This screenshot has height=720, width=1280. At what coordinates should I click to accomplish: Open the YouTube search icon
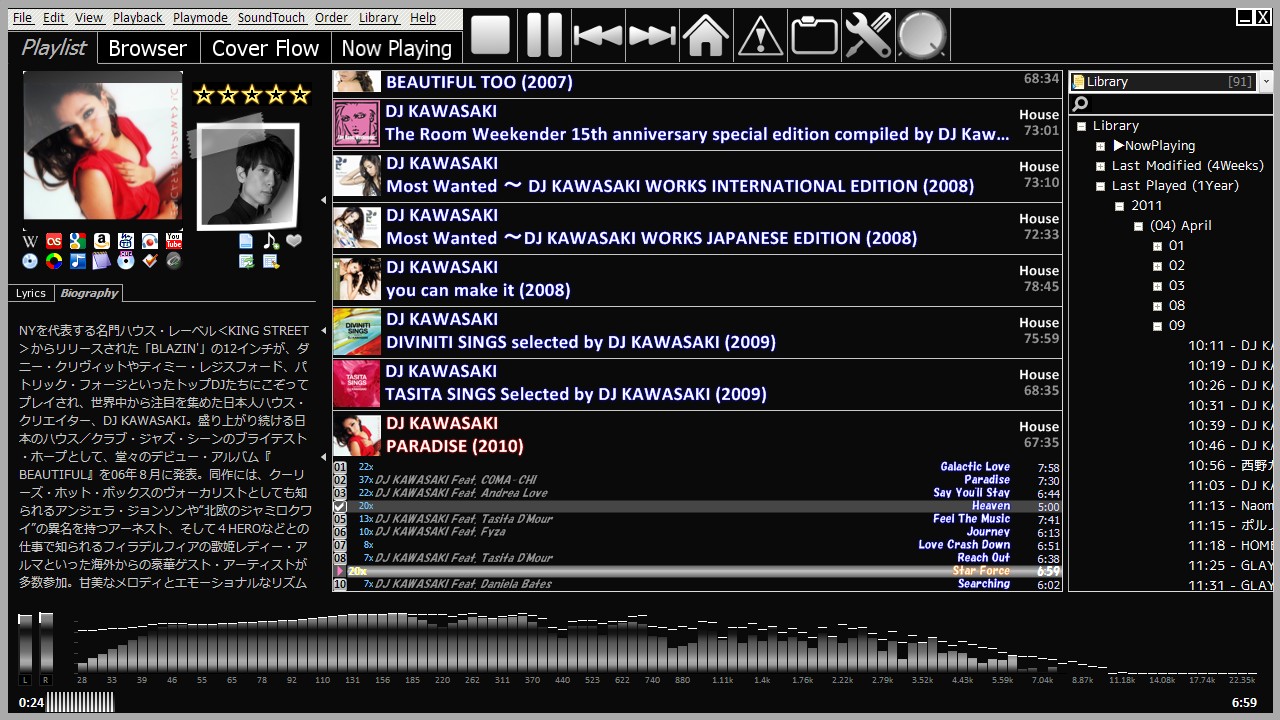[x=174, y=241]
